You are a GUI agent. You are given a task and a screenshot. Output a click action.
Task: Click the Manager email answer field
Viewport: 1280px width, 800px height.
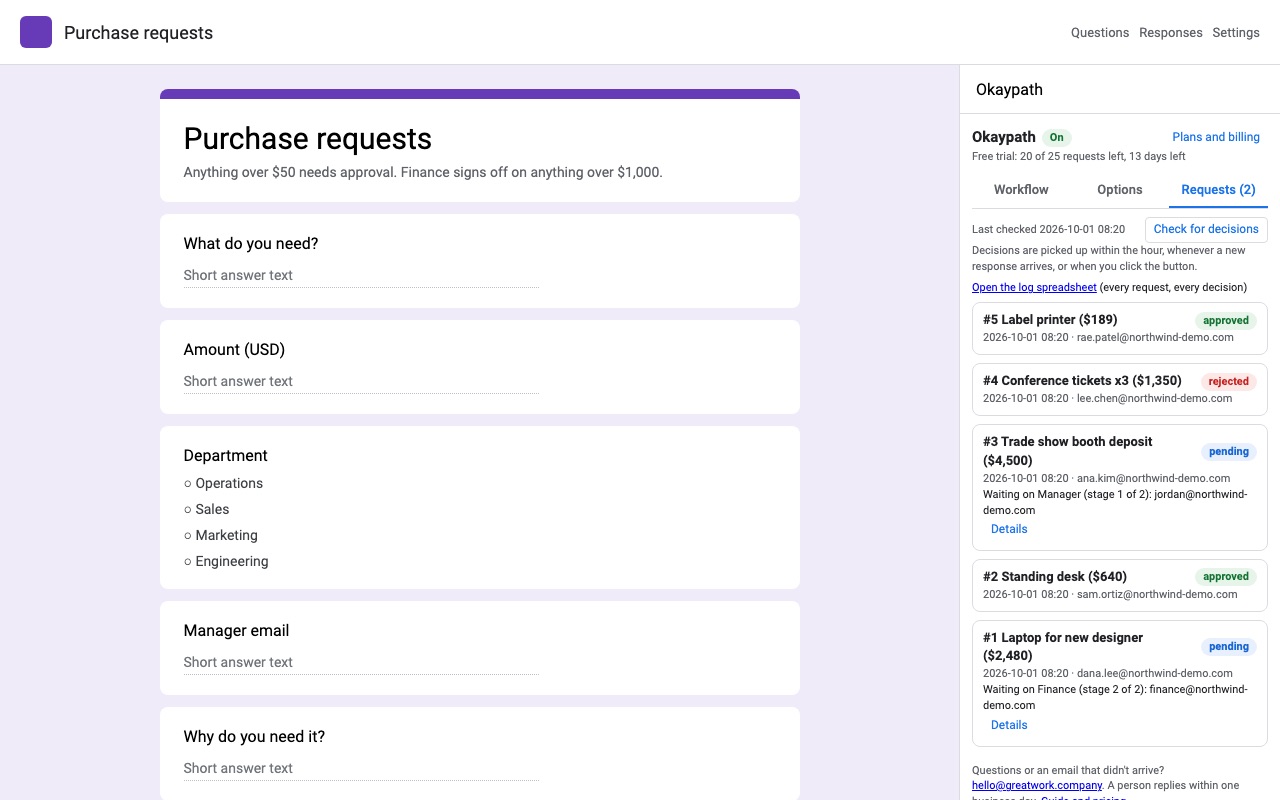361,663
